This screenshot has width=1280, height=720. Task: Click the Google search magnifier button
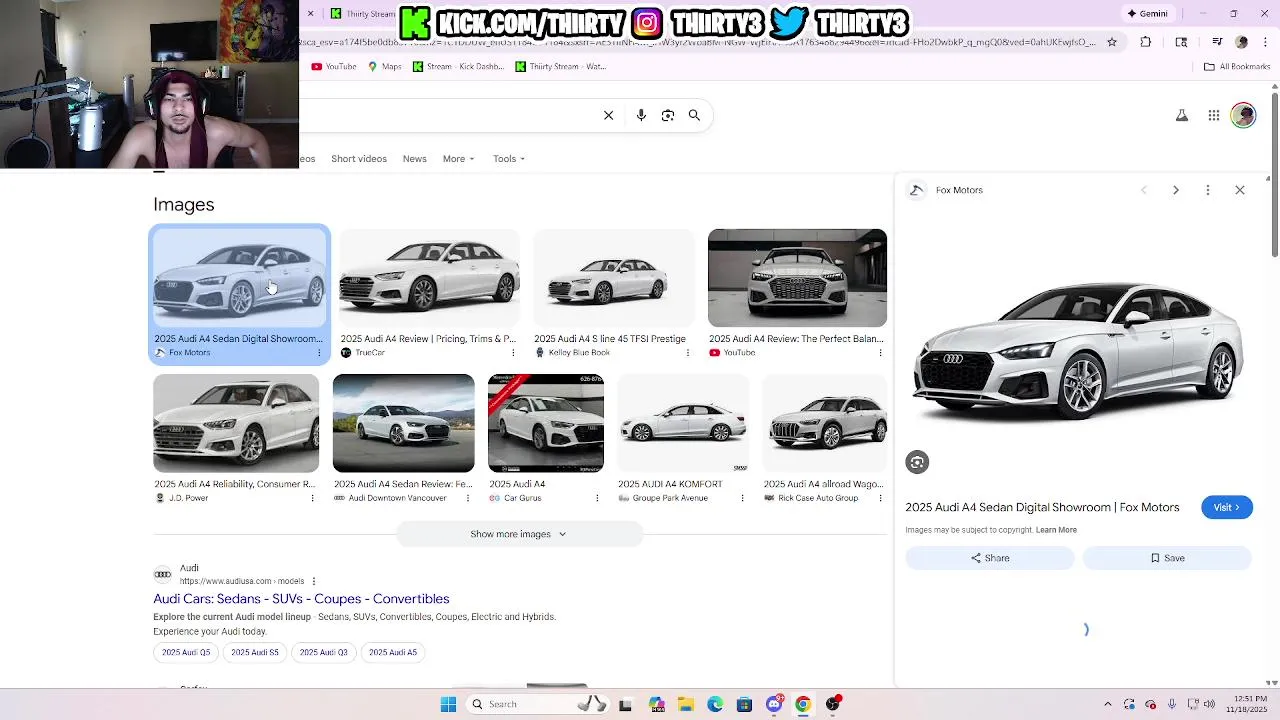point(694,115)
